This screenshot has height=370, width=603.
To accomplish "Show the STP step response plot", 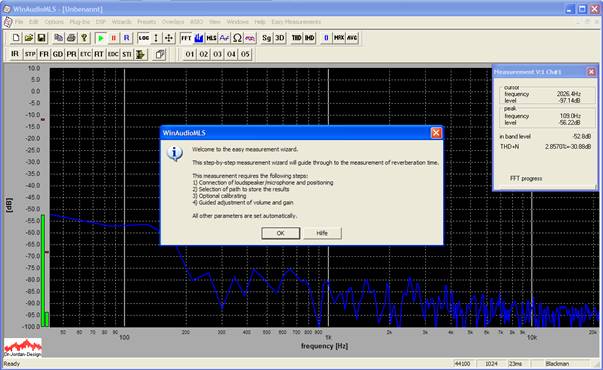I will click(30, 54).
